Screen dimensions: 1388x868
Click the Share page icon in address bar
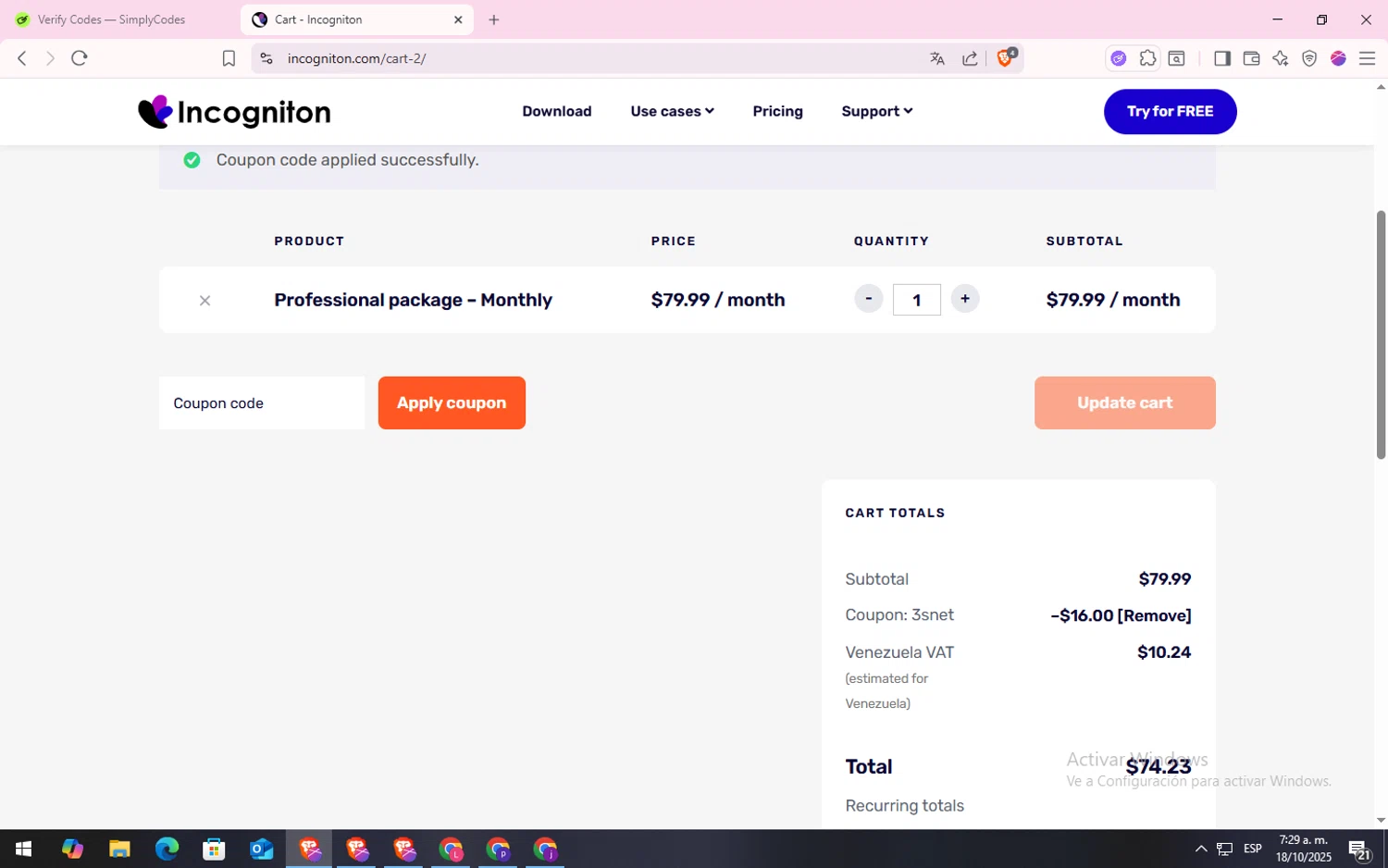tap(970, 58)
